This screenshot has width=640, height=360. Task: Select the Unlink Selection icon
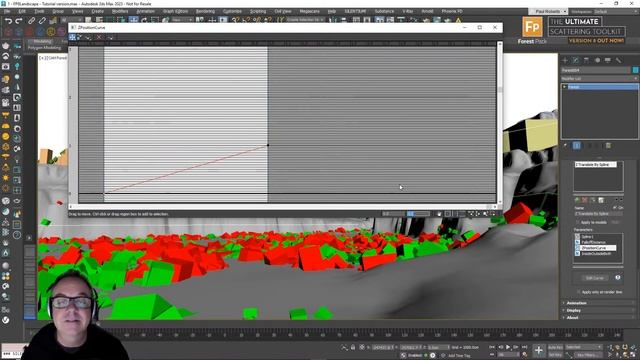pyautogui.click(x=42, y=20)
